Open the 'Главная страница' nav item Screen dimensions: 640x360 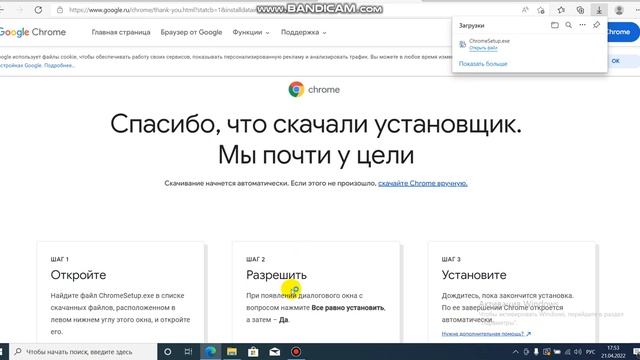(121, 32)
